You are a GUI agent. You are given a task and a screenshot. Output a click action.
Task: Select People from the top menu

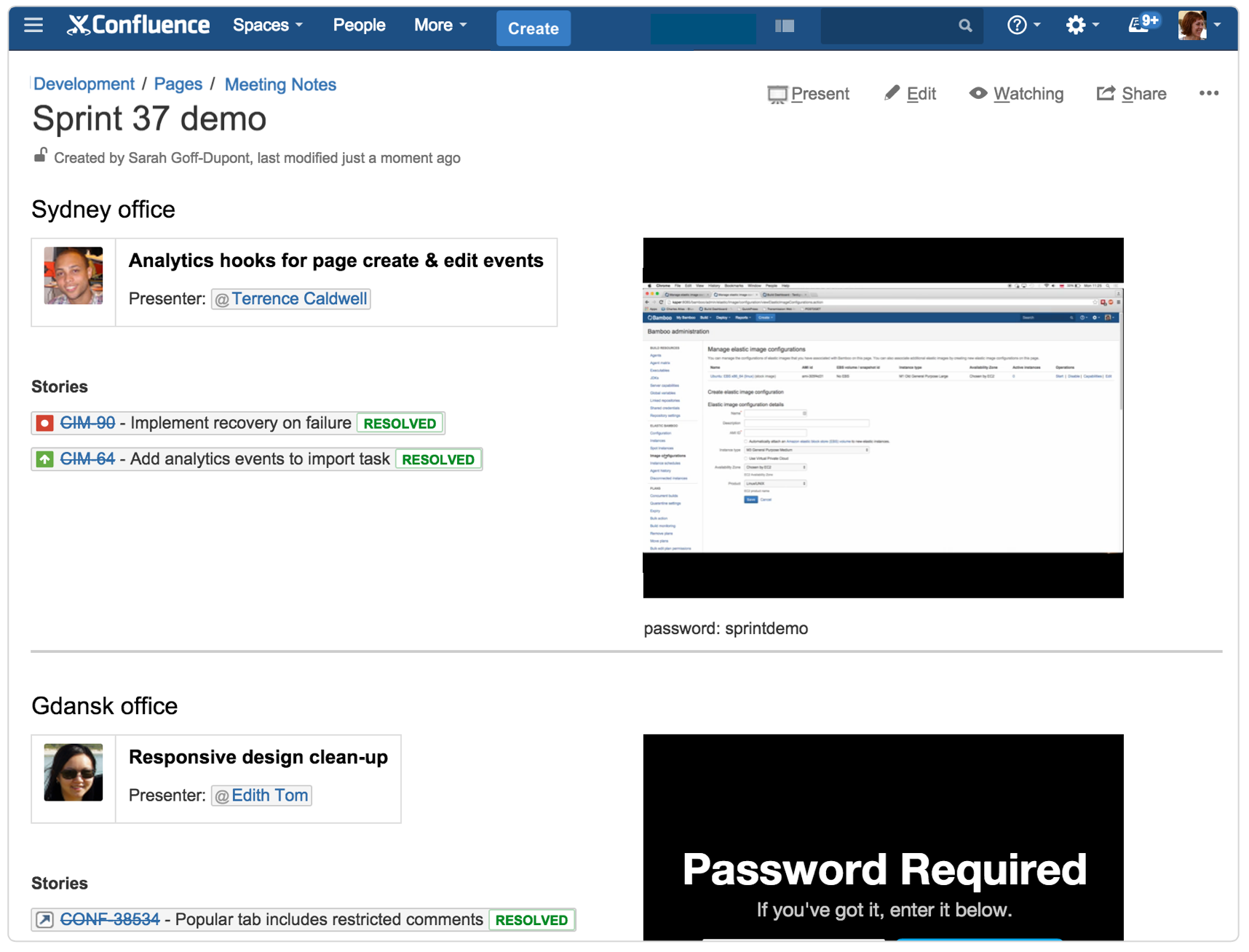tap(359, 25)
